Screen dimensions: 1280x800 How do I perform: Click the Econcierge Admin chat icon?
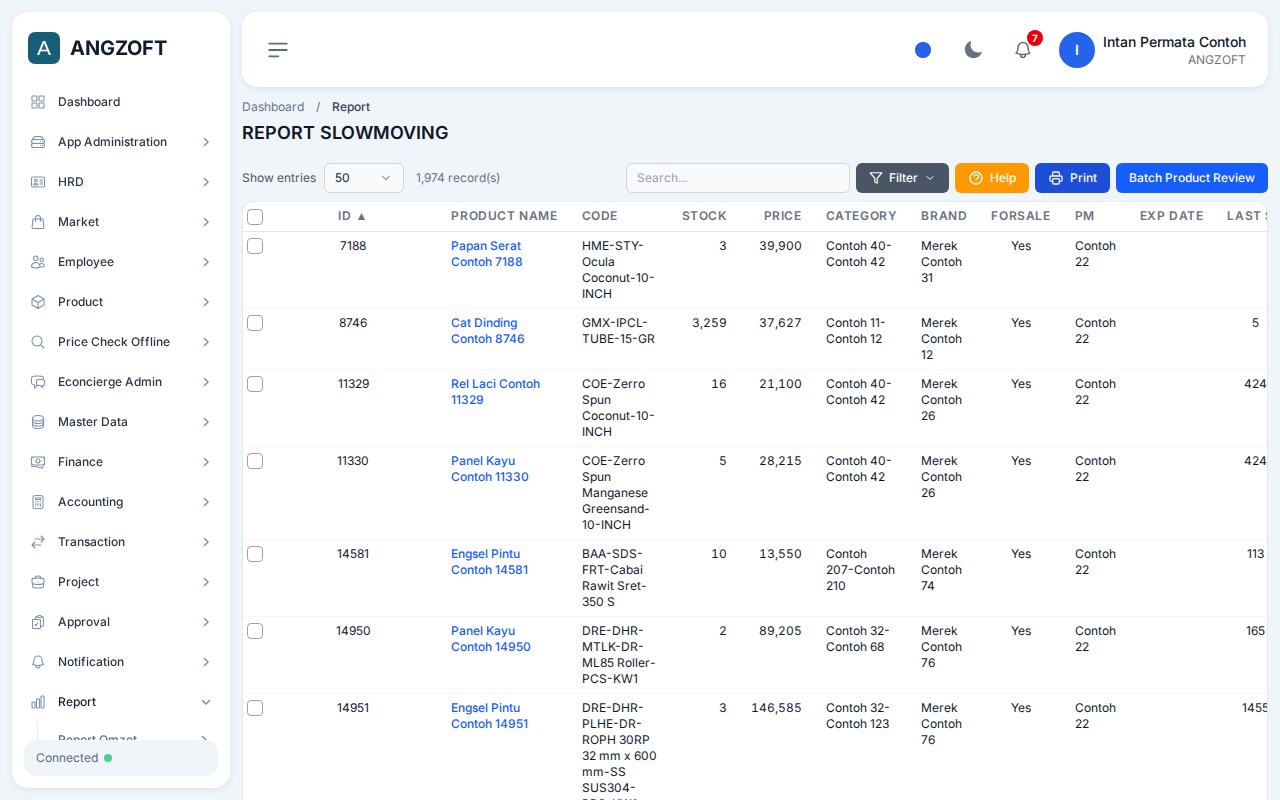[38, 382]
